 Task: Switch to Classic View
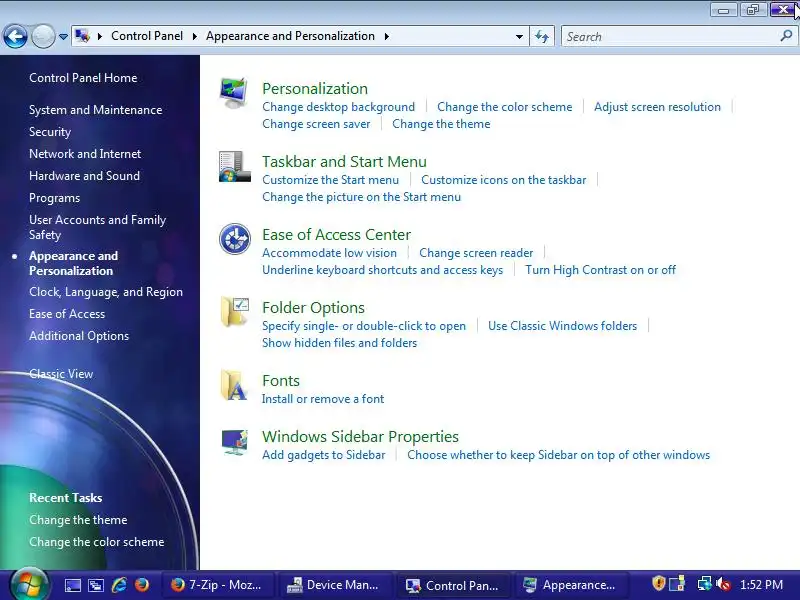click(61, 374)
